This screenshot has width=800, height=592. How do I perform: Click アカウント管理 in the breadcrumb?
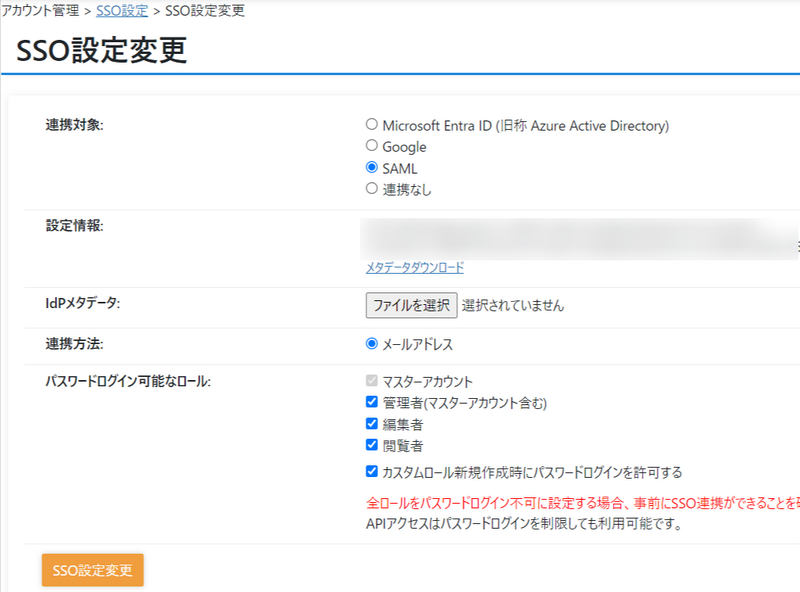pyautogui.click(x=40, y=11)
